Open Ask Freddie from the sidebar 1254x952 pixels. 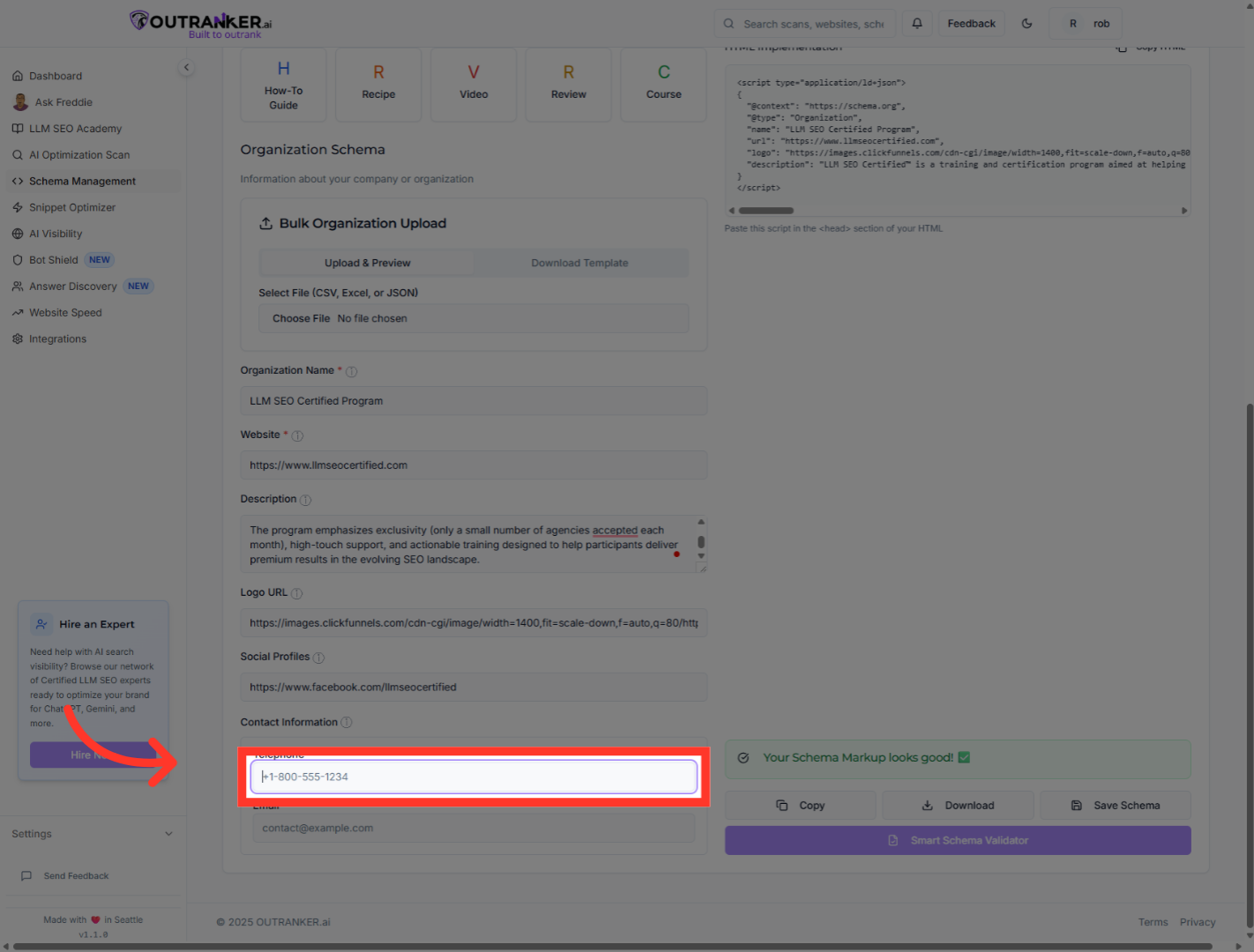pyautogui.click(x=63, y=101)
